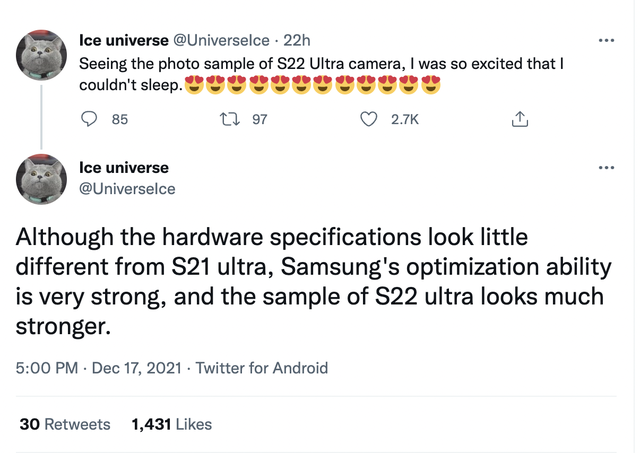This screenshot has height=453, width=640.
Task: Click the "Although the hardware specifications" tweet text
Action: pyautogui.click(x=310, y=282)
